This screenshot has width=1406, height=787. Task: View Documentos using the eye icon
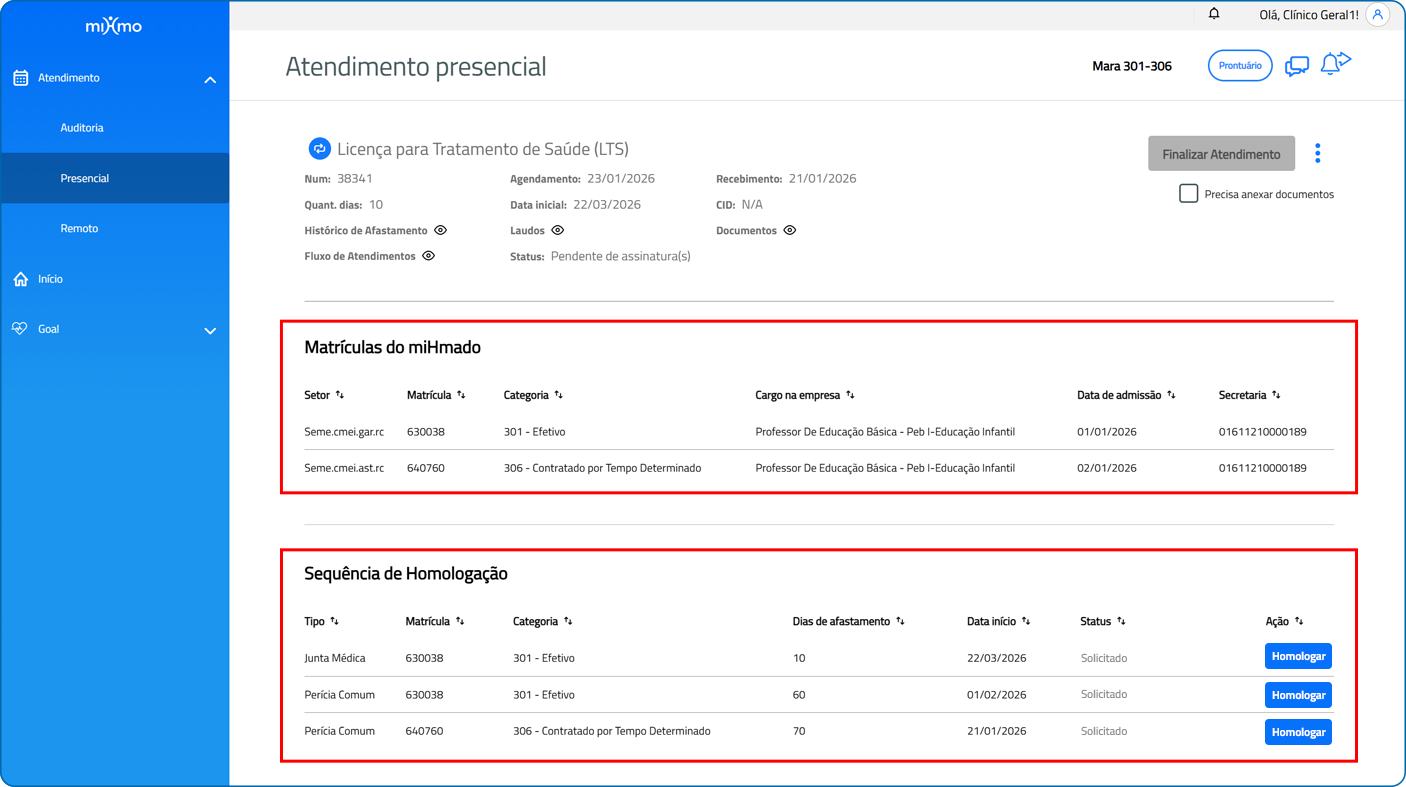point(789,230)
